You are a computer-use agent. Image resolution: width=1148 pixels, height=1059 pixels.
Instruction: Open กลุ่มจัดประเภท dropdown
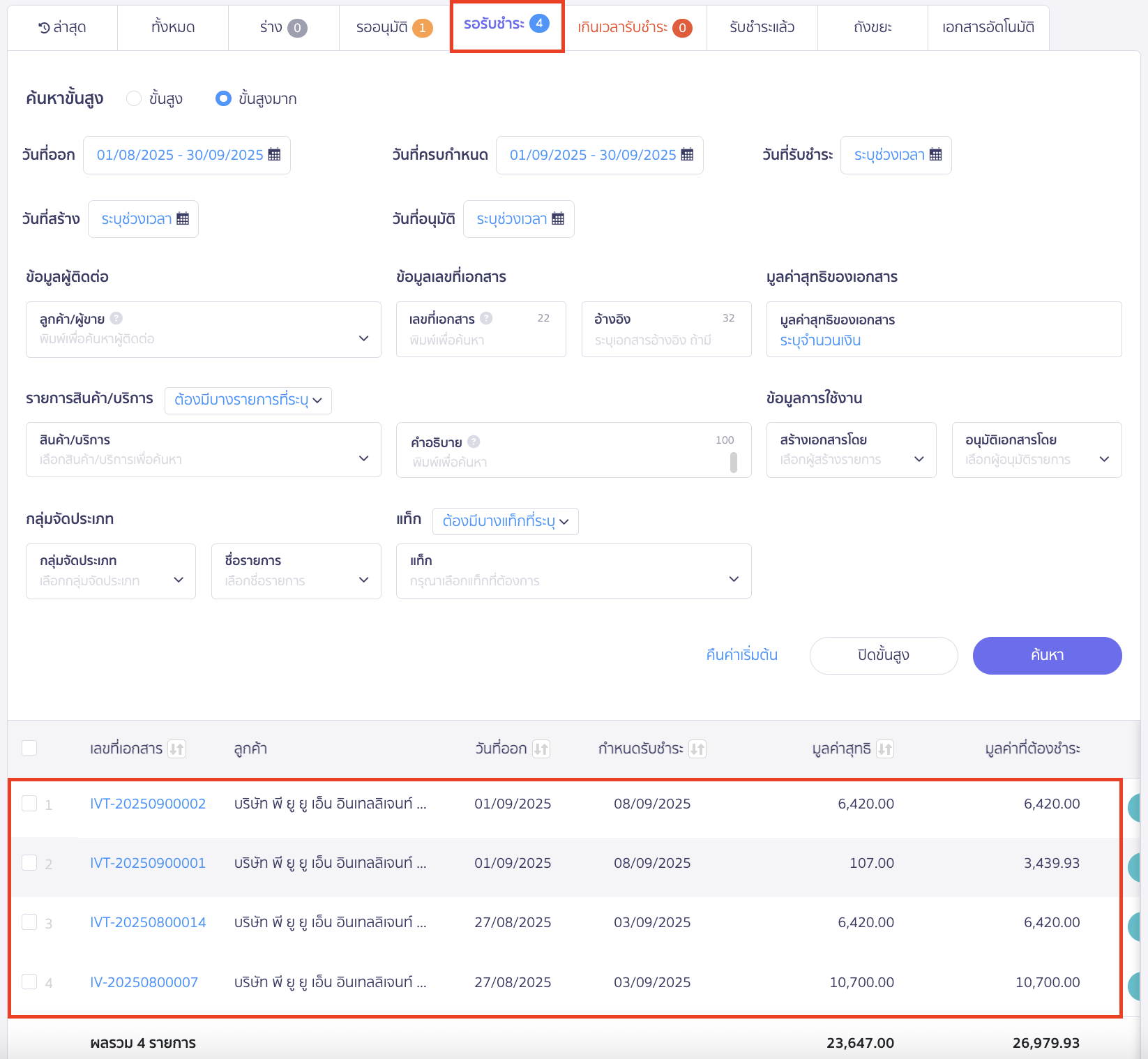(x=111, y=571)
